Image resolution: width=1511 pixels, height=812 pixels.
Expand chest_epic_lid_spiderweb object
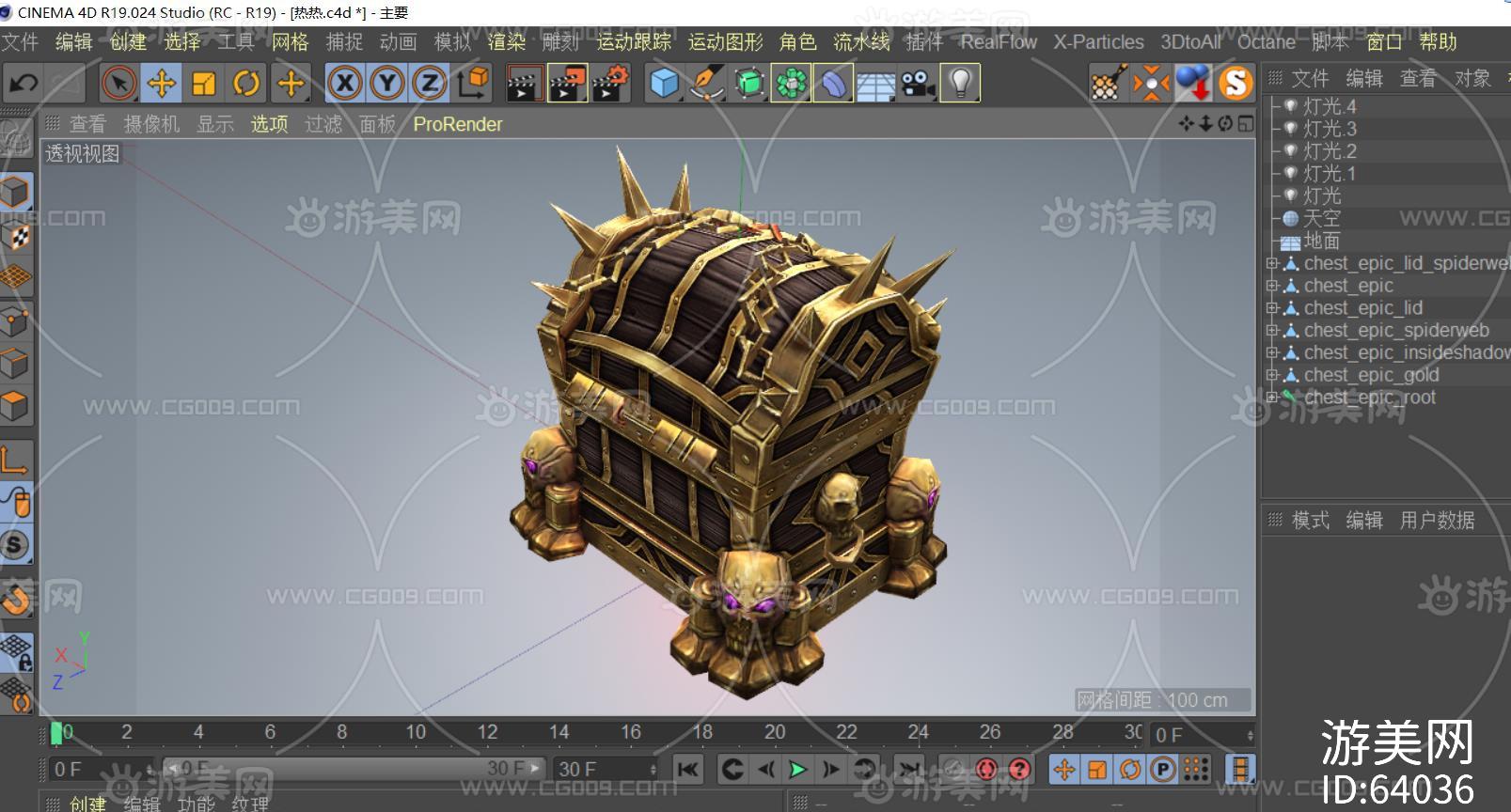(x=1272, y=264)
